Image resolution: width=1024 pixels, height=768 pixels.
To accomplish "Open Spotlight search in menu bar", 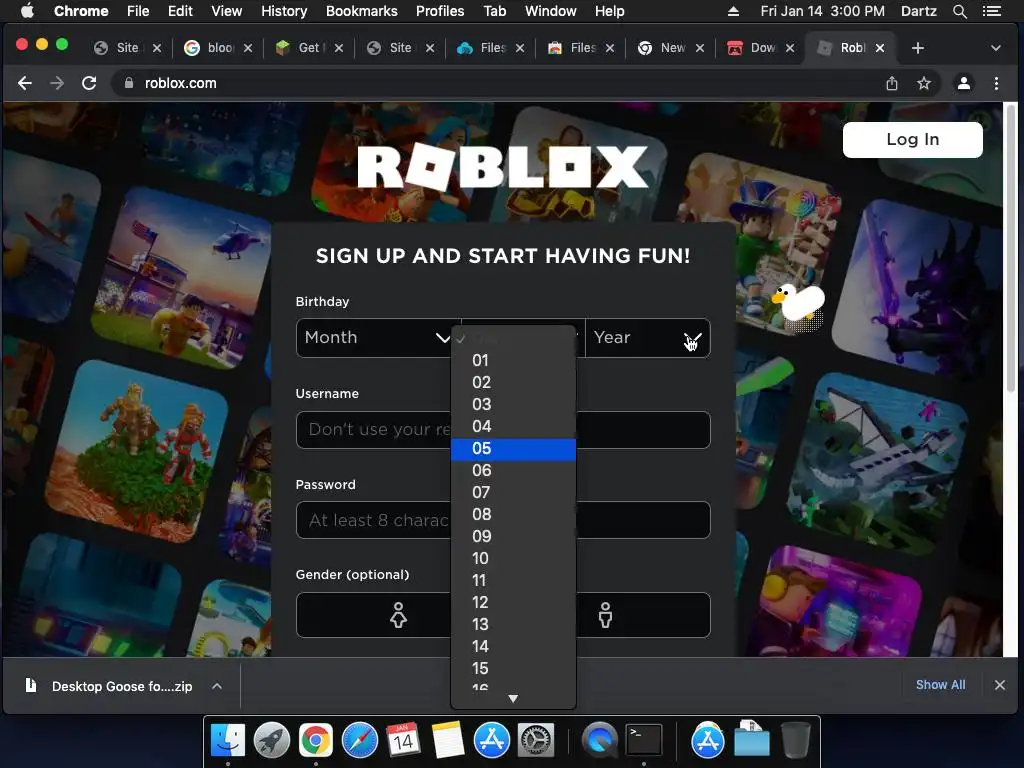I will (x=959, y=11).
